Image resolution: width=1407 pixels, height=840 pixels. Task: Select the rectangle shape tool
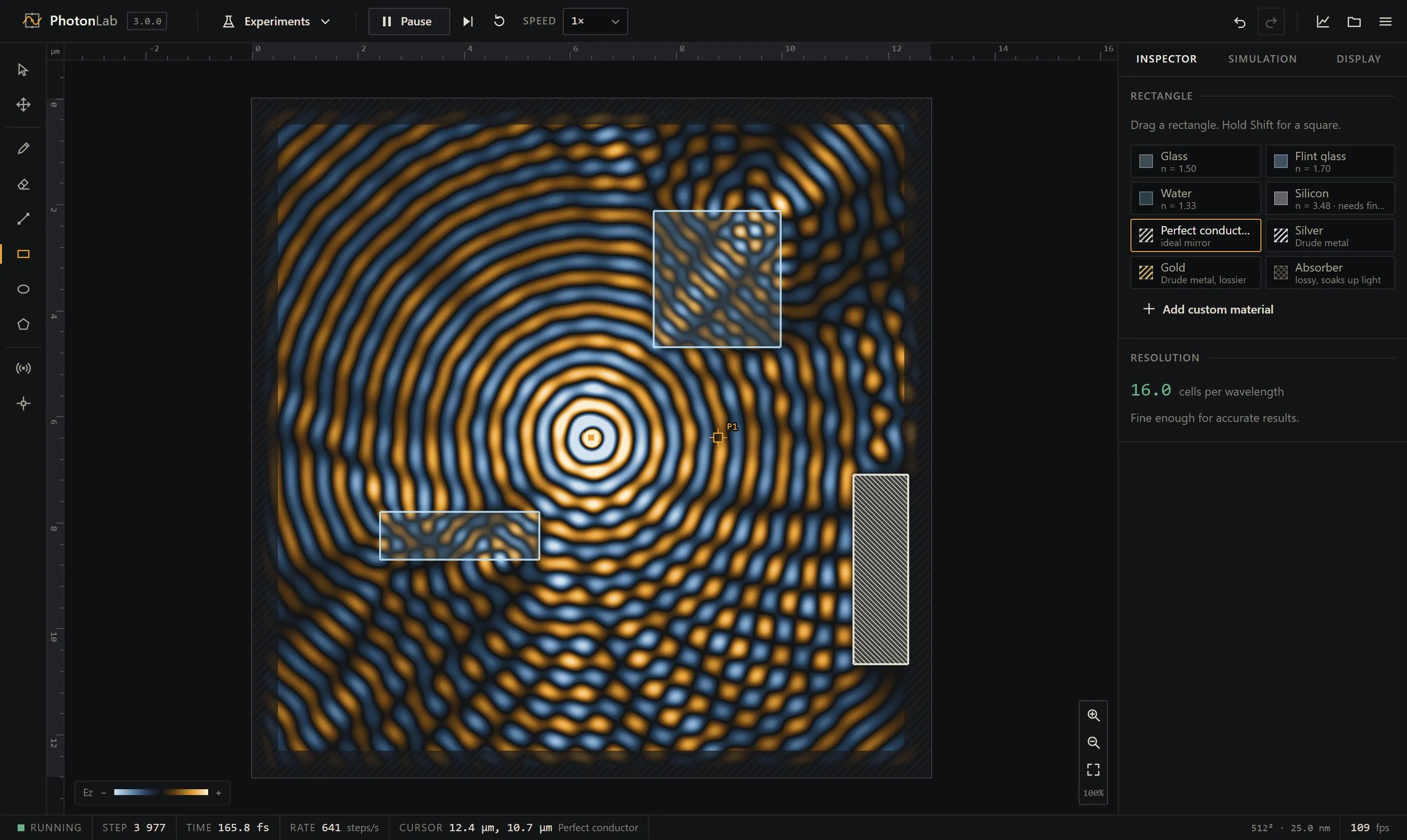coord(23,254)
